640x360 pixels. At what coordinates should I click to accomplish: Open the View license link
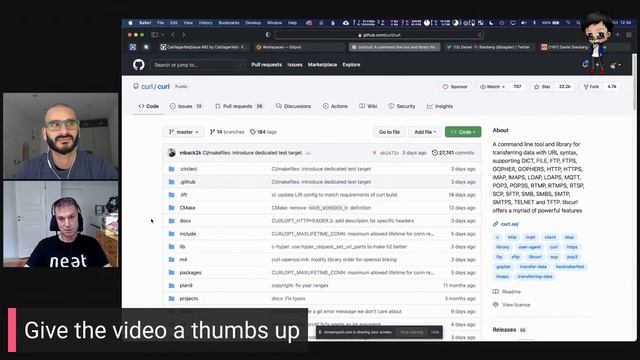[516, 305]
